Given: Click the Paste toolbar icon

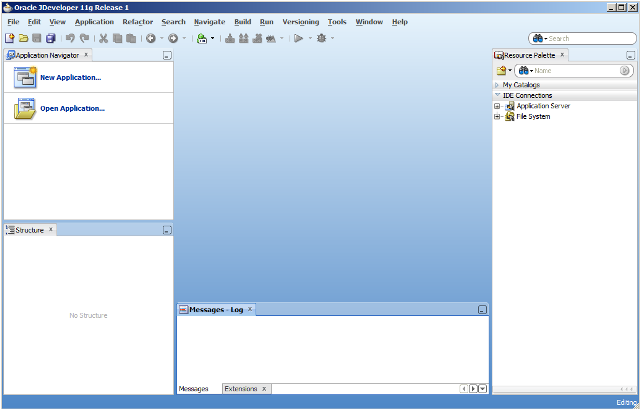Looking at the screenshot, I should coord(131,38).
